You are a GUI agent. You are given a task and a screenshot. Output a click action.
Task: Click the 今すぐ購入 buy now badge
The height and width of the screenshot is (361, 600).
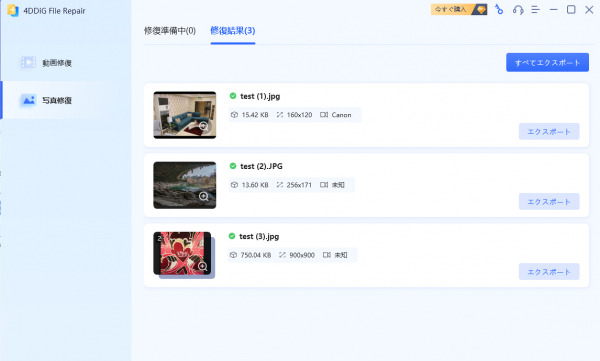[459, 9]
